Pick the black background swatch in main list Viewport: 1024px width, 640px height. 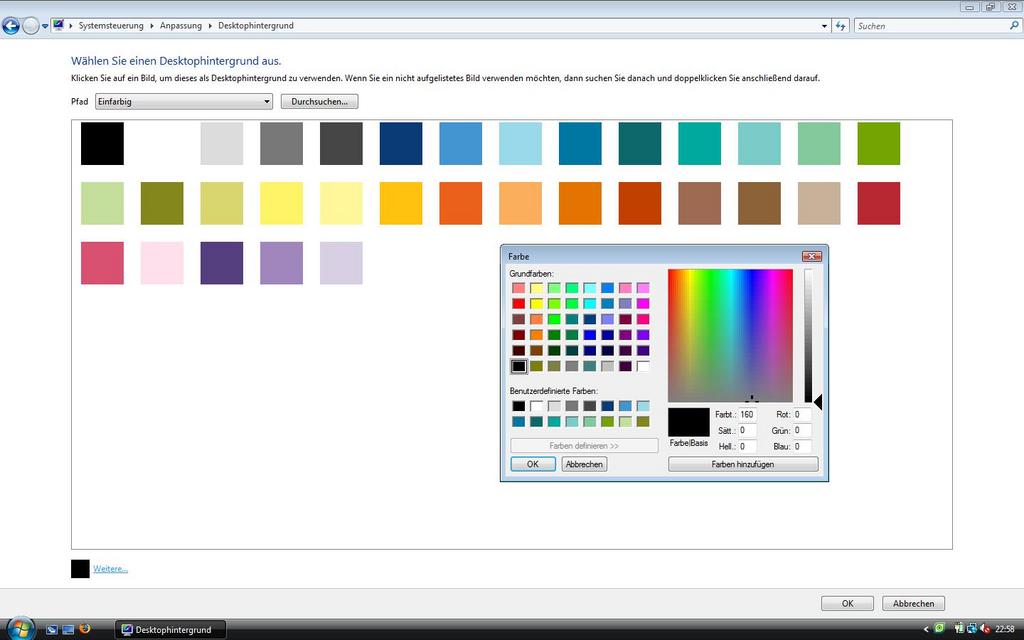103,144
